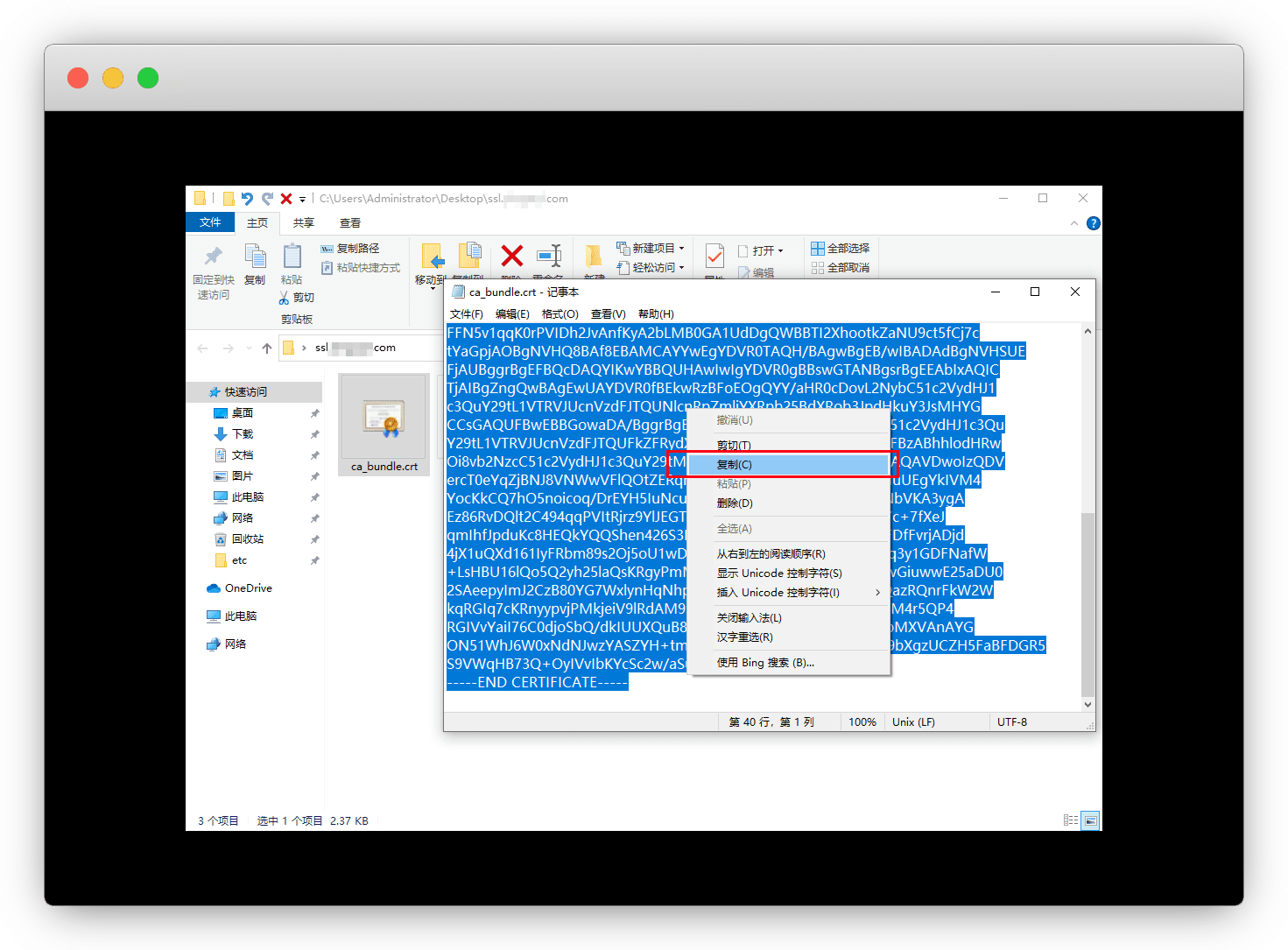Image resolution: width=1288 pixels, height=950 pixels.
Task: Click the Notepad vertical scrollbar thumb
Action: (1087, 604)
